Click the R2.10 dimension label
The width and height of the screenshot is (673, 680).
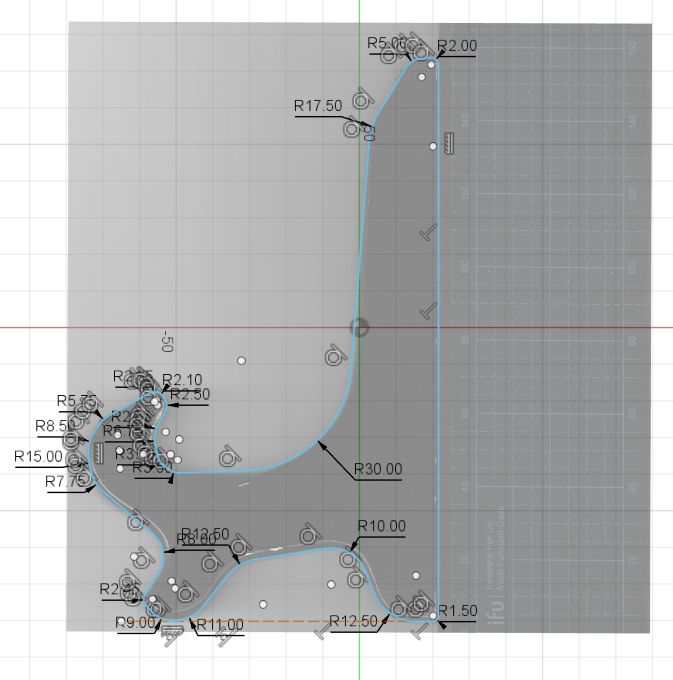pyautogui.click(x=182, y=379)
